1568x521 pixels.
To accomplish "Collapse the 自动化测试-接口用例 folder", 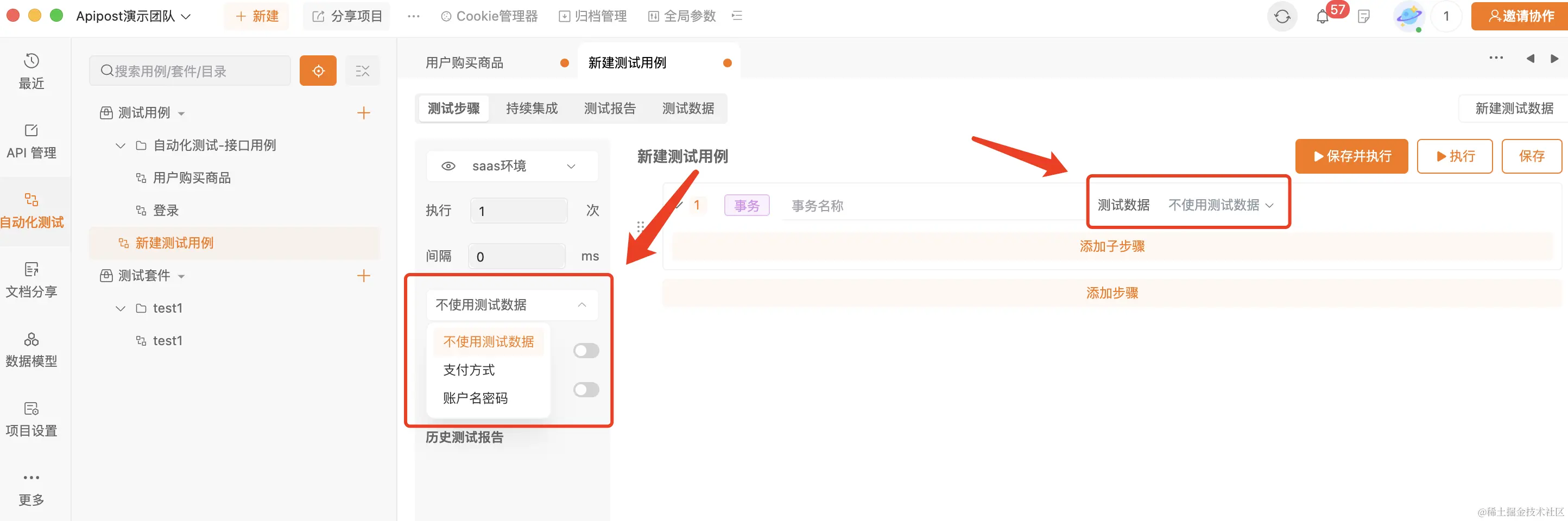I will pyautogui.click(x=121, y=145).
